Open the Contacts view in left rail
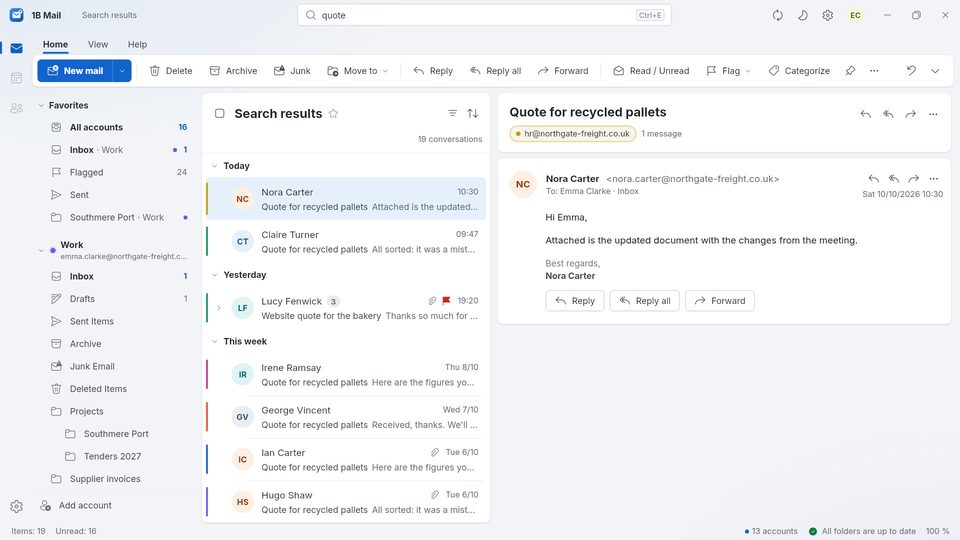The image size is (960, 540). point(17,108)
